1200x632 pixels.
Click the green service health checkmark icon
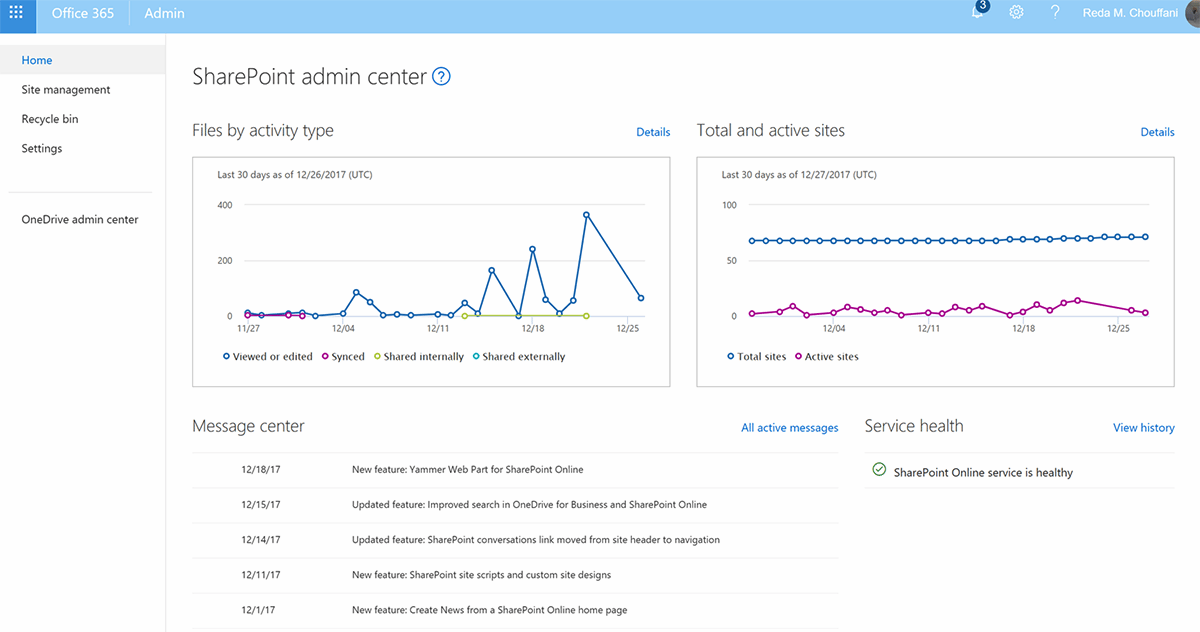click(878, 468)
